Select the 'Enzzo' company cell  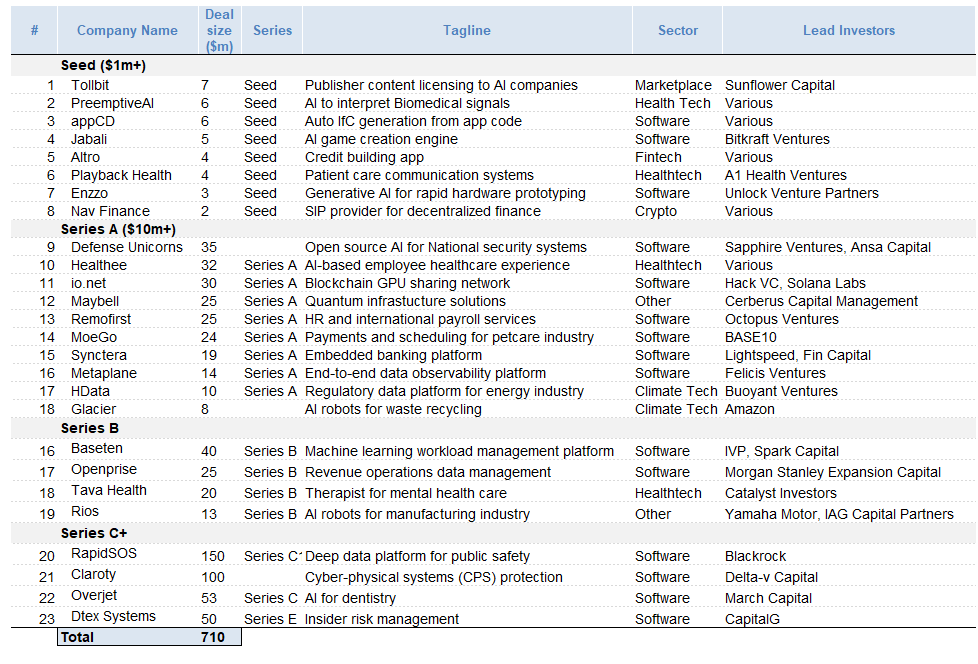point(89,194)
